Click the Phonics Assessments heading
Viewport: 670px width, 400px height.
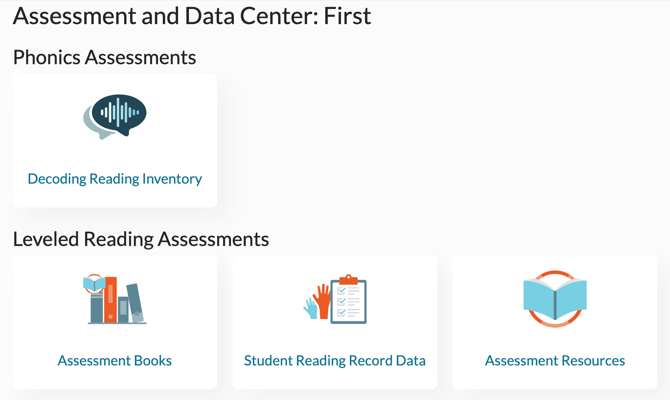click(x=105, y=57)
